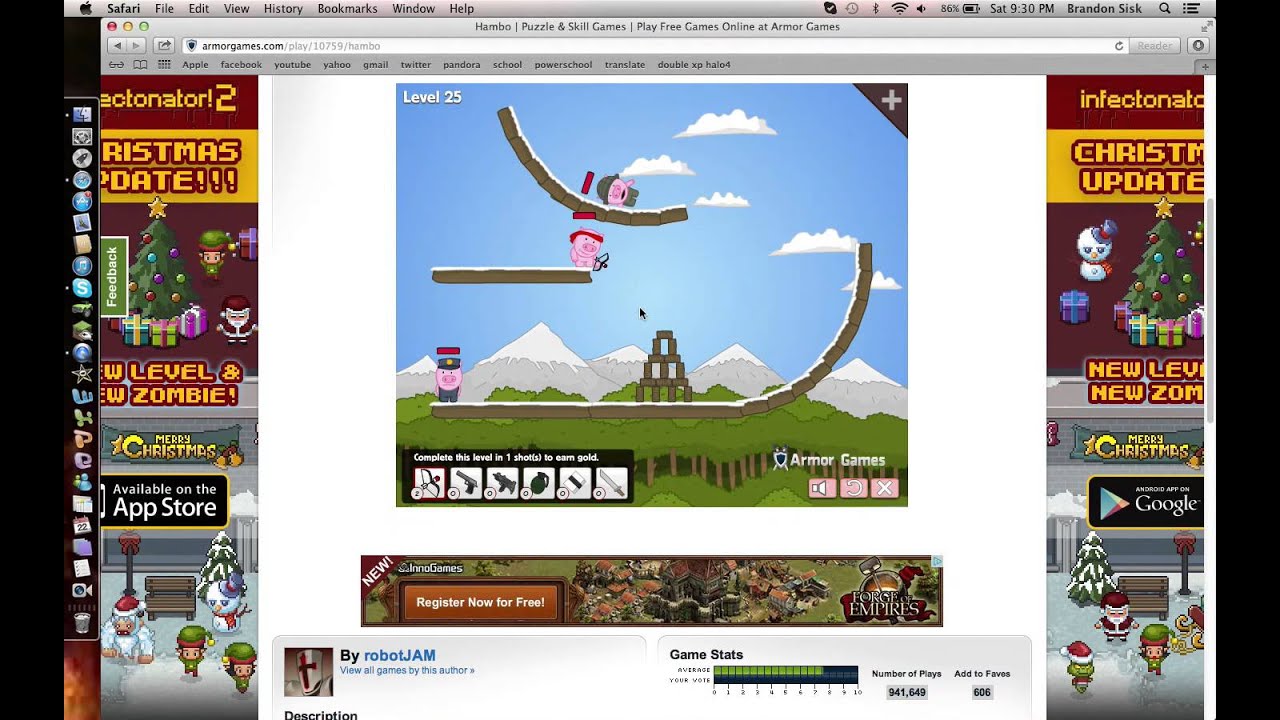
Task: Click the App Store badge
Action: coord(164,499)
